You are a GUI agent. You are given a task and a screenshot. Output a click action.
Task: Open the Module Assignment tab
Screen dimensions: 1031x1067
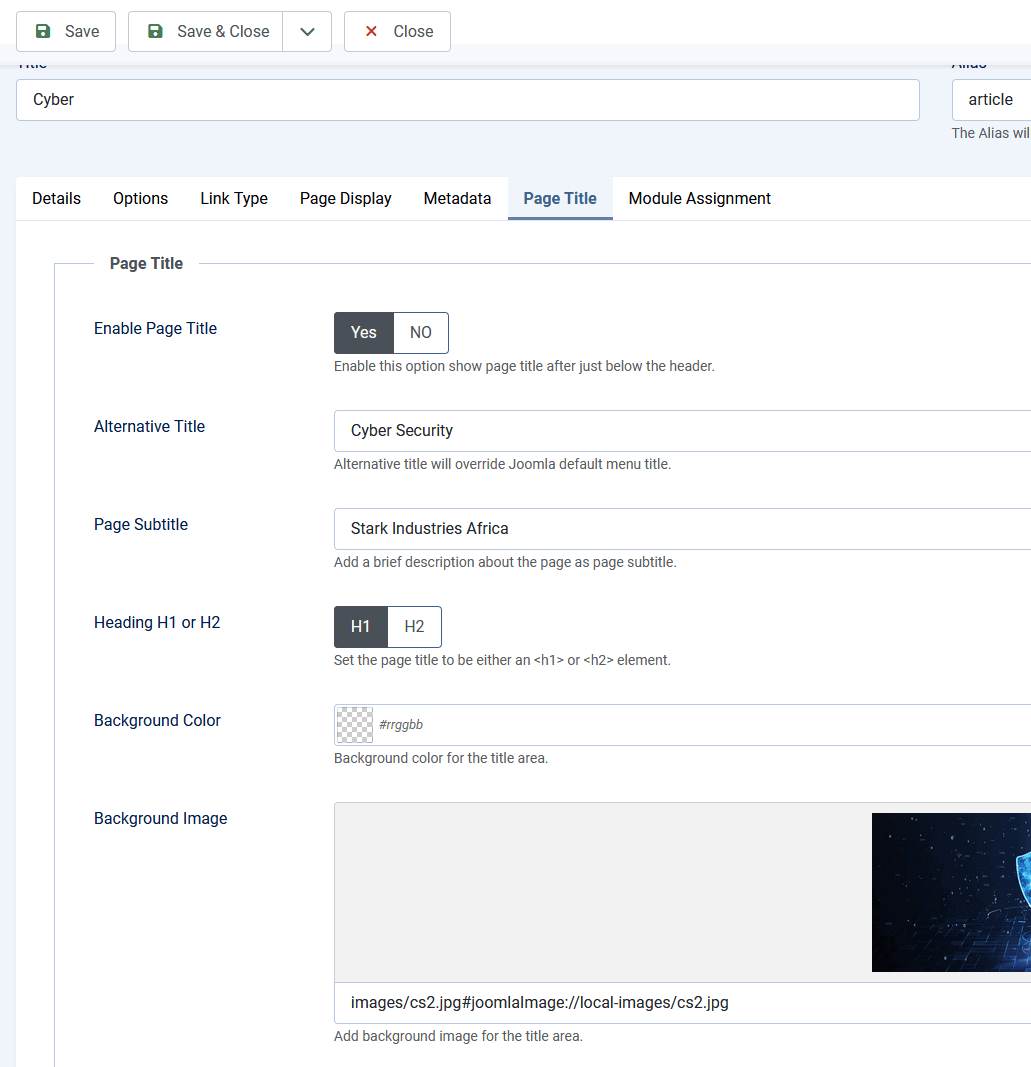pos(699,198)
